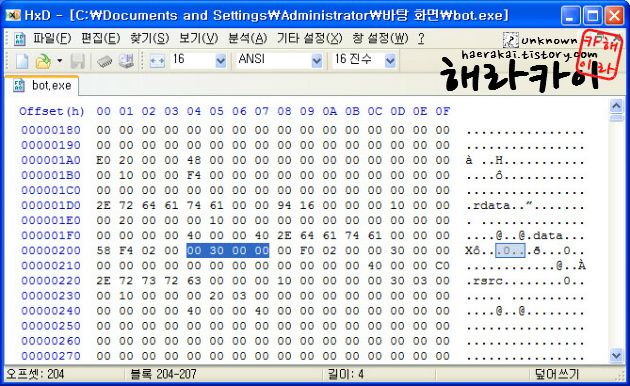Minimize the HxD window
630x386 pixels.
[x=571, y=16]
